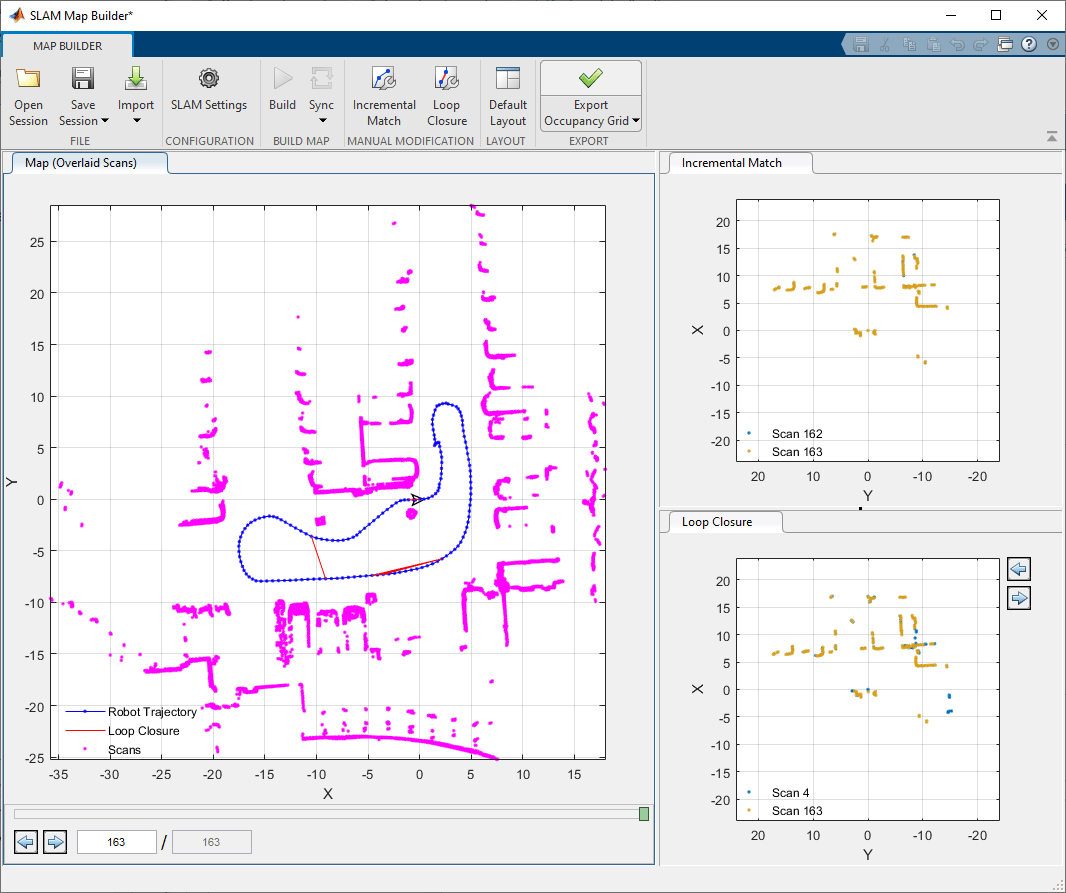Open the Export Occupancy Grid dropdown arrow

(635, 121)
